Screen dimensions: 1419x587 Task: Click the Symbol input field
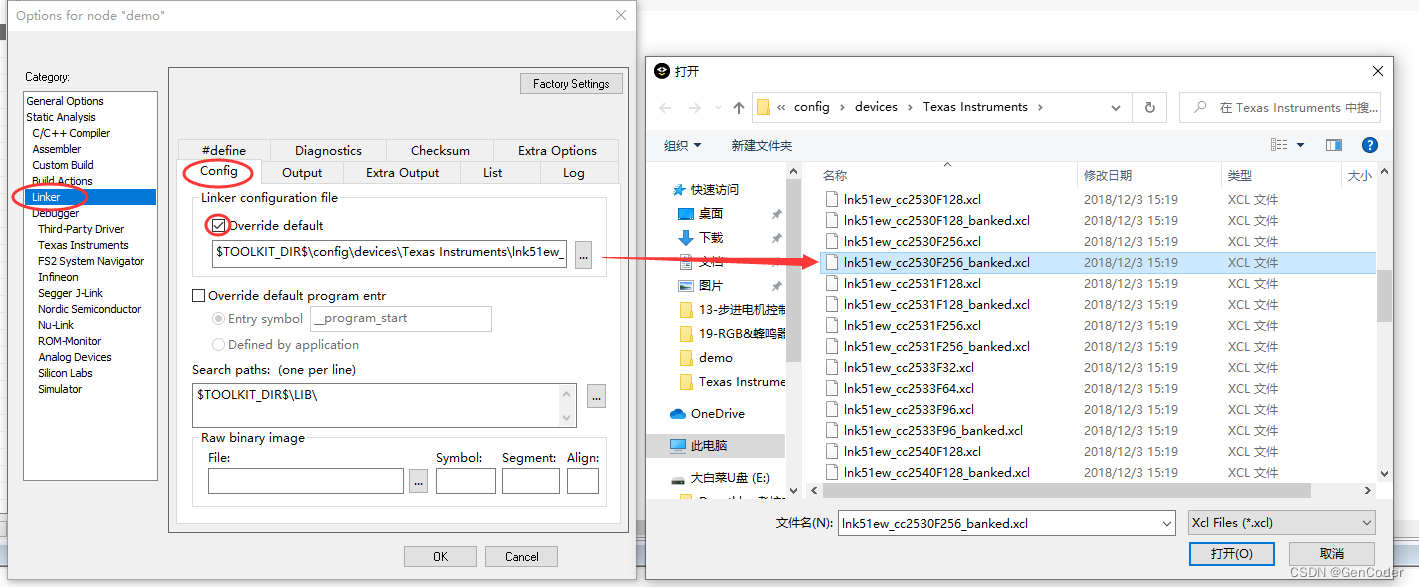point(465,481)
